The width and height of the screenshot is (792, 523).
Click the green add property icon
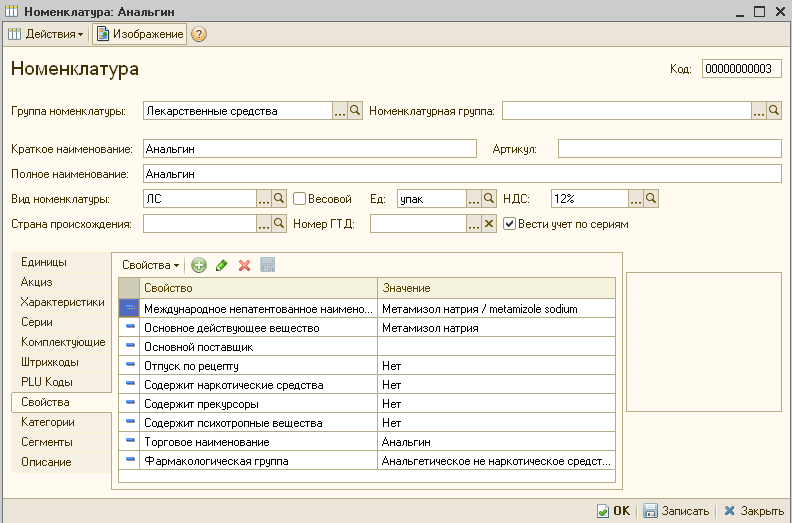tap(198, 265)
